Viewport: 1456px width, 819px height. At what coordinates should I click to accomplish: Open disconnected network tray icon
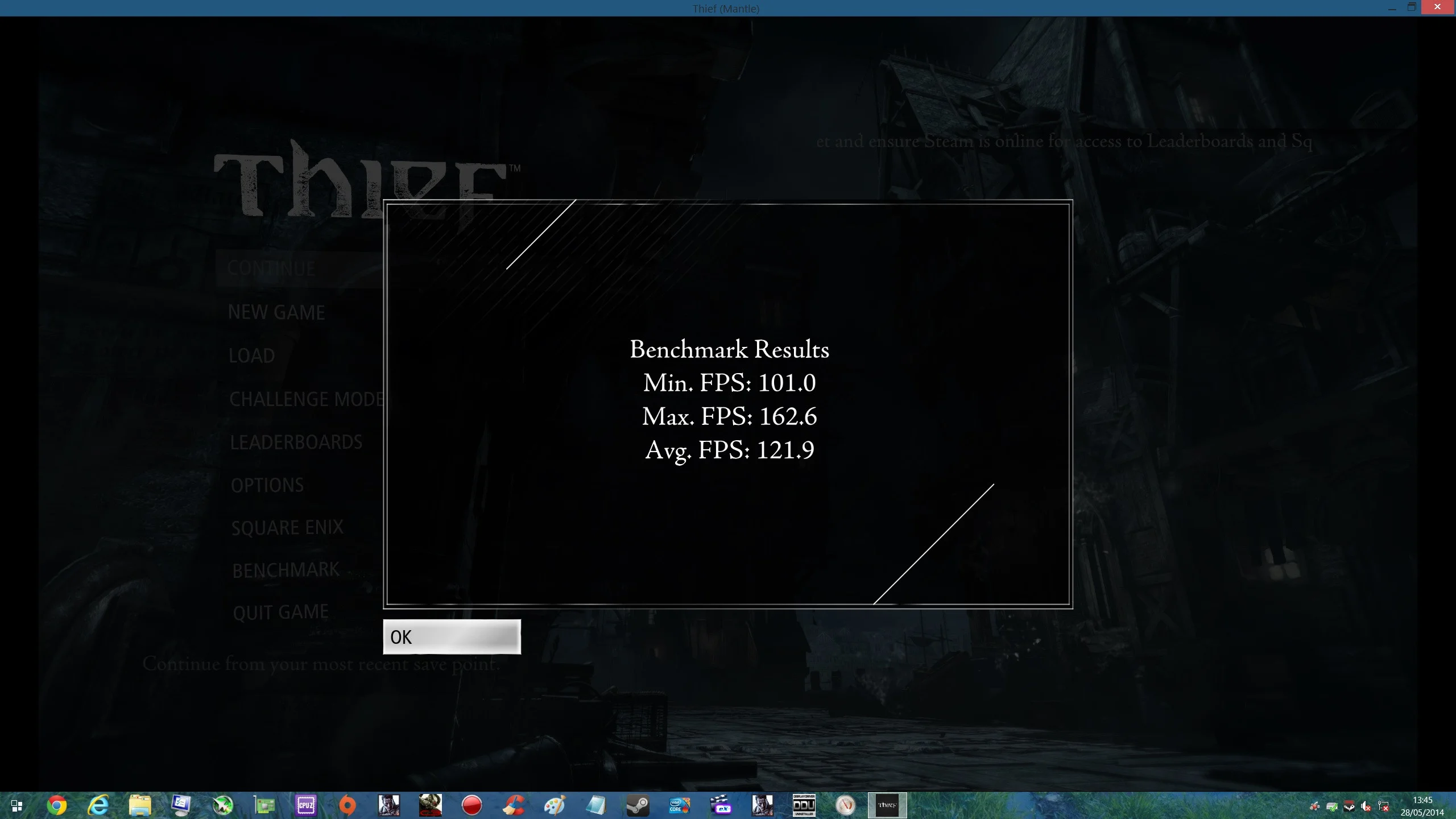1384,806
